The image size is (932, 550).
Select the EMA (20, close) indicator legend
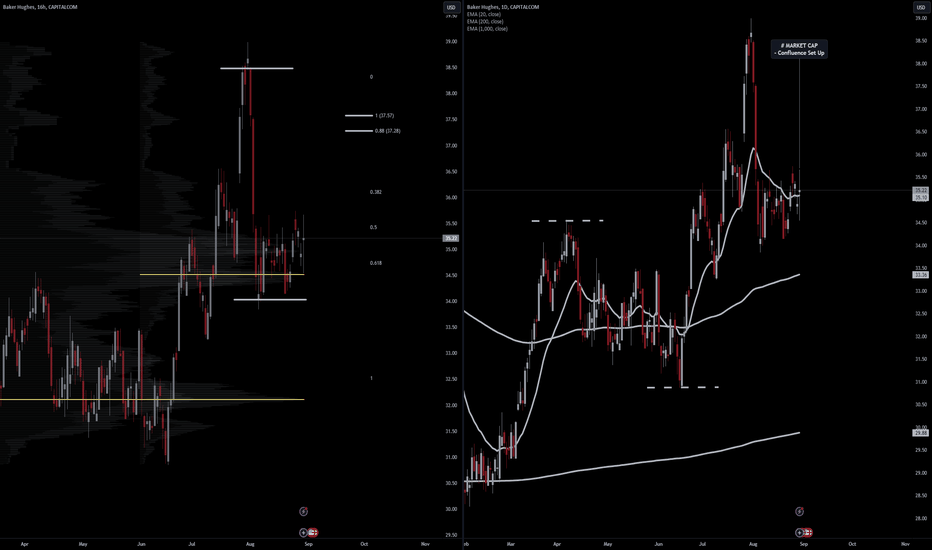pyautogui.click(x=484, y=14)
